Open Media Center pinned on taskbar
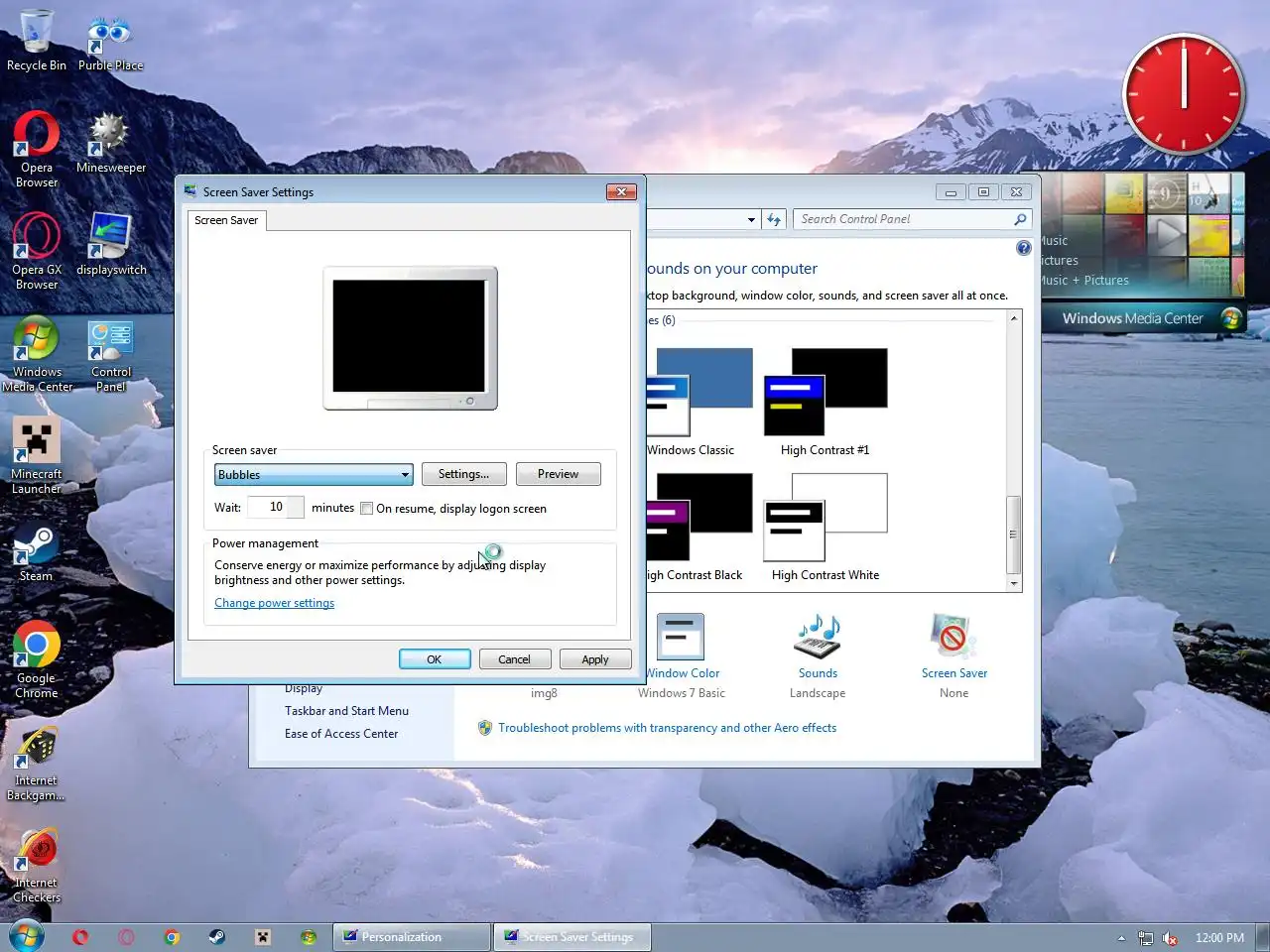 [309, 937]
